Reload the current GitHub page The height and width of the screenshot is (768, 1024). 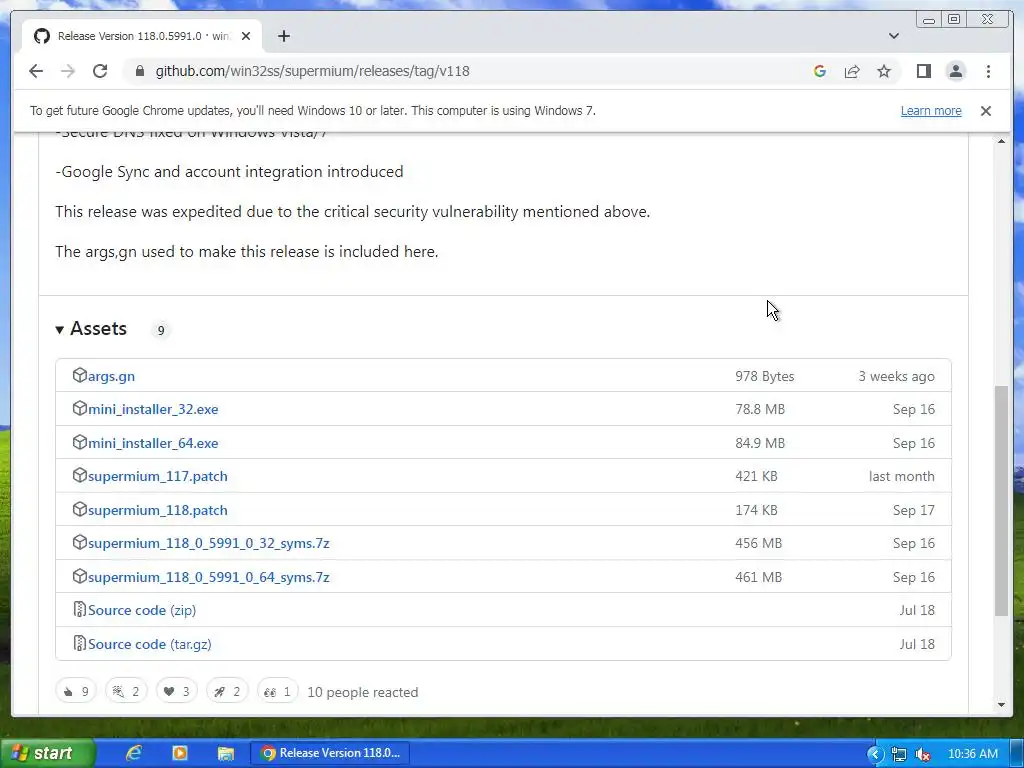pos(100,71)
